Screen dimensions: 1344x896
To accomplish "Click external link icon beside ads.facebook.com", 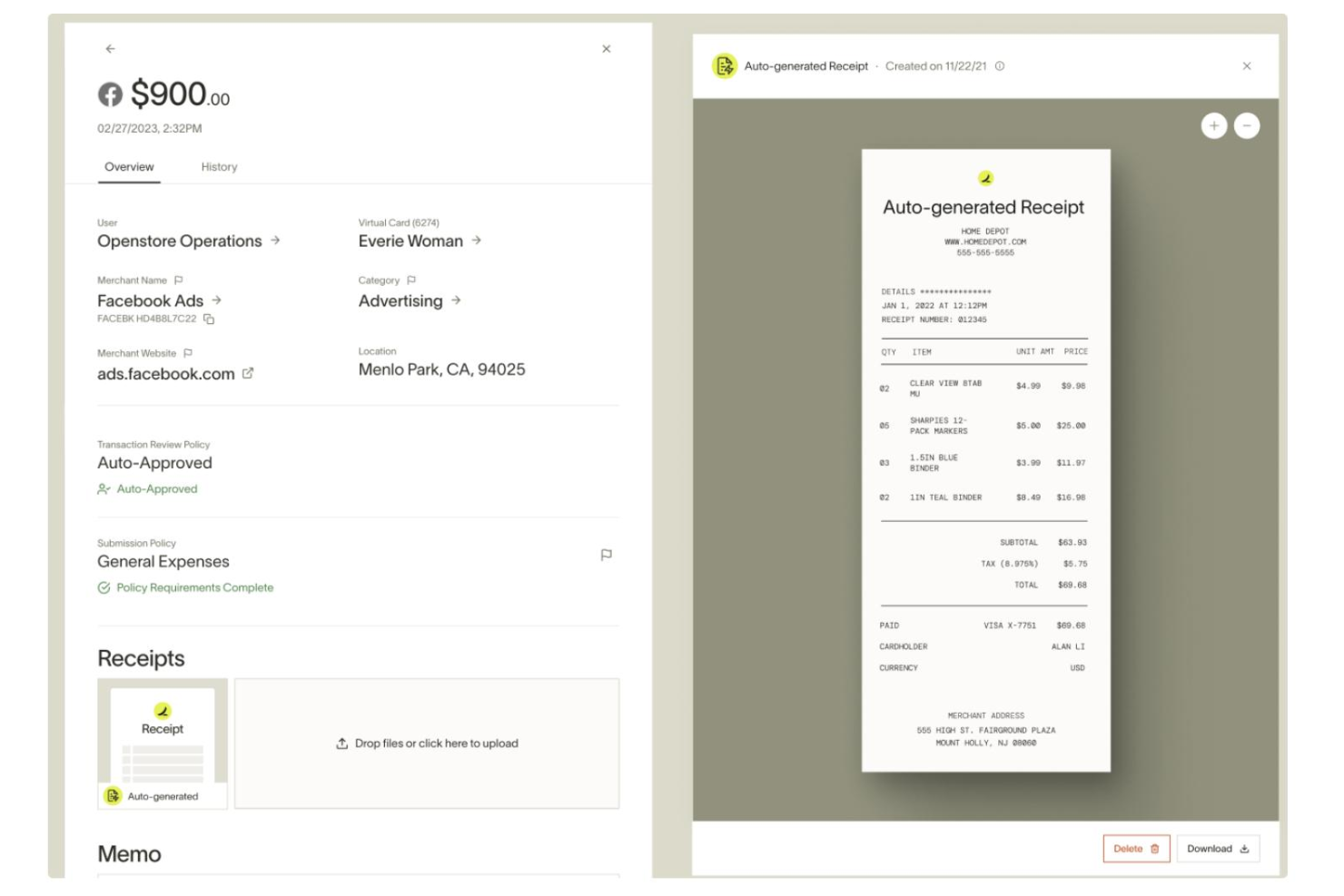I will pyautogui.click(x=248, y=373).
